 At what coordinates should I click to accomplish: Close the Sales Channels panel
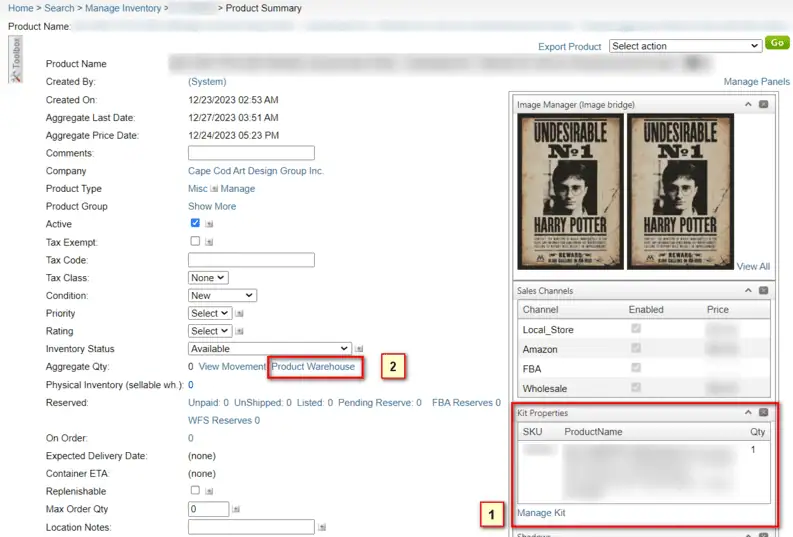[764, 290]
